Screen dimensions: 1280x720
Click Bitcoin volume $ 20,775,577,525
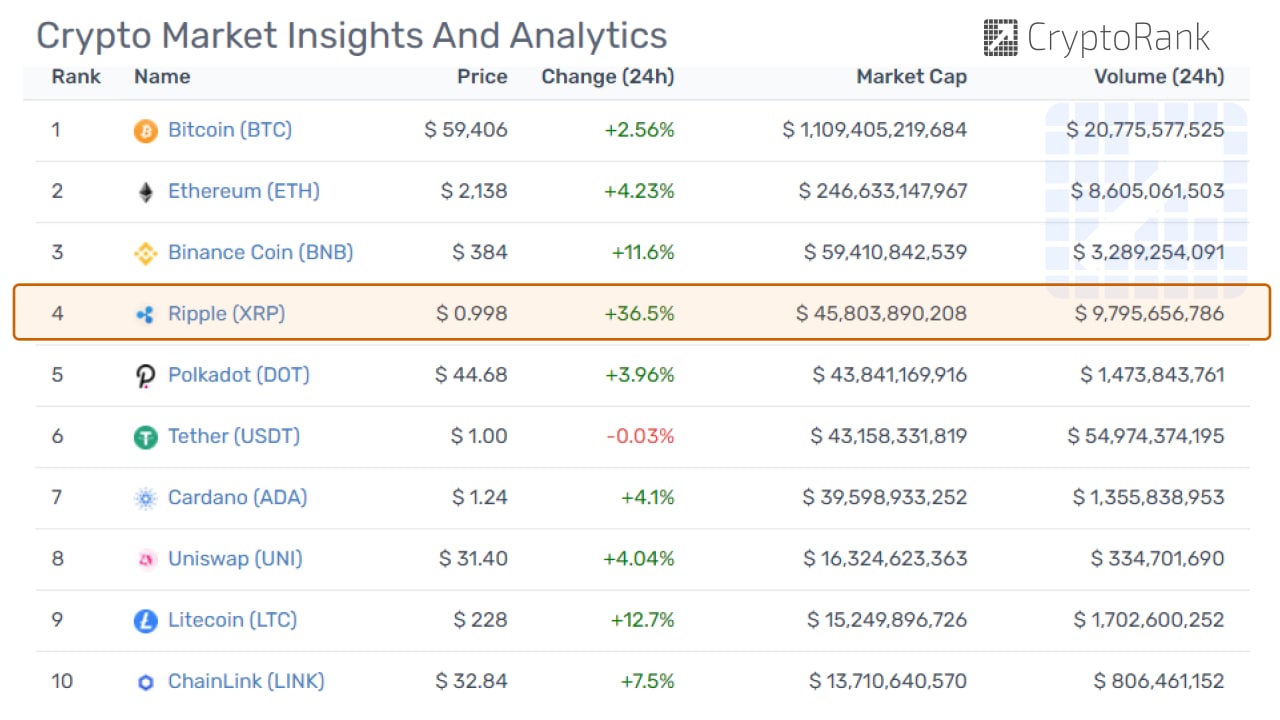1145,130
